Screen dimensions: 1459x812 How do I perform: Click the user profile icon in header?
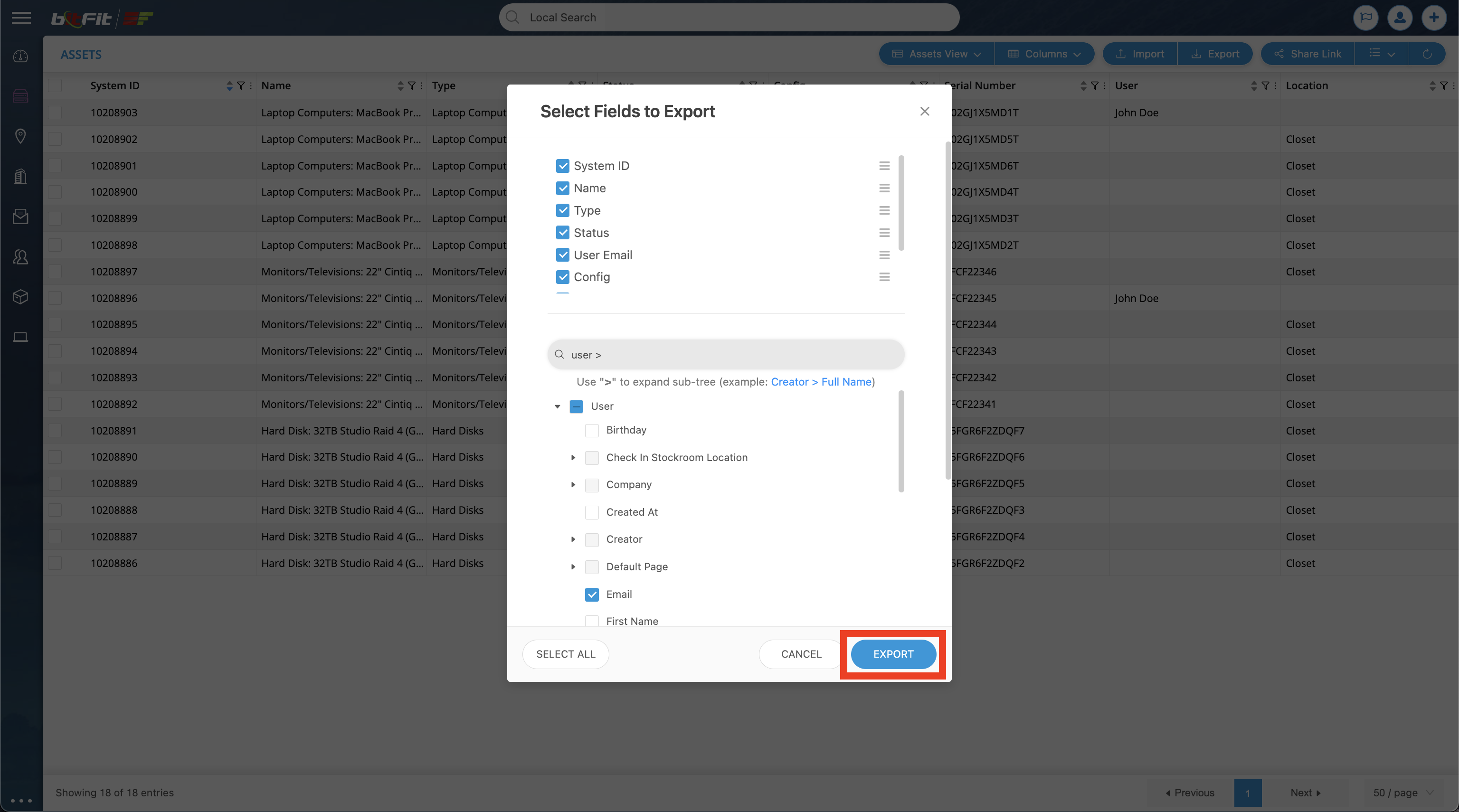click(1399, 18)
